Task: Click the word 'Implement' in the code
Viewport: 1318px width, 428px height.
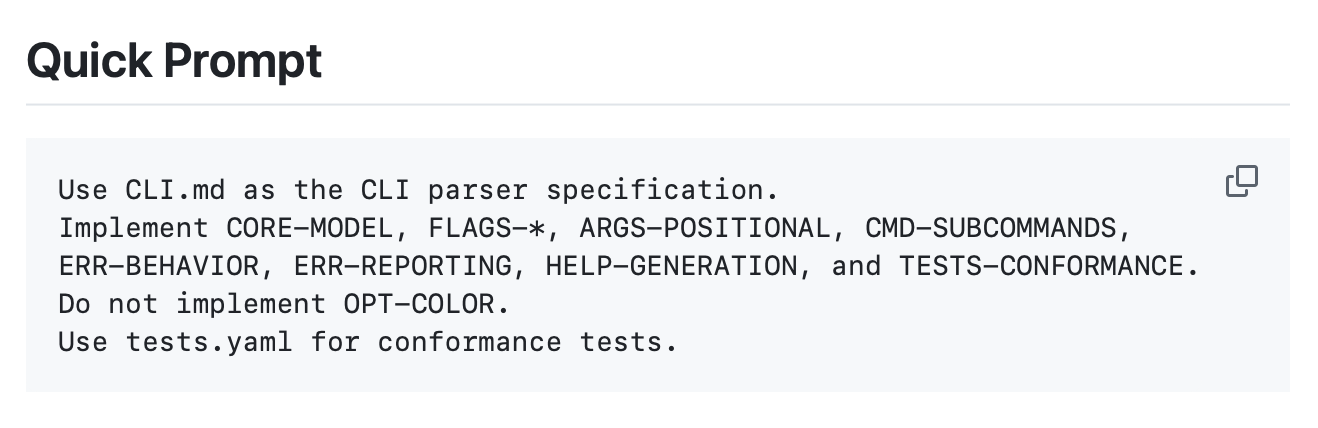Action: click(134, 228)
